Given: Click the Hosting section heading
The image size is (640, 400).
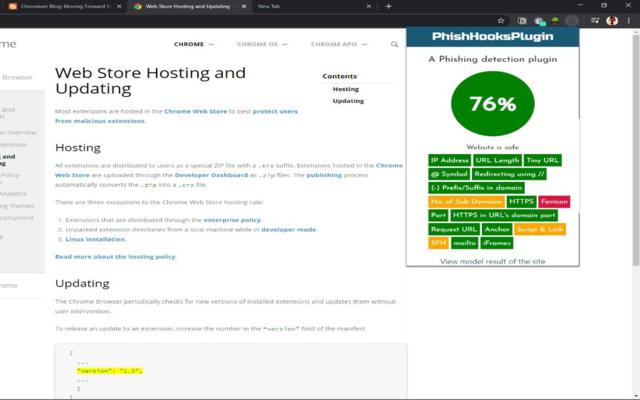Looking at the screenshot, I should [x=78, y=147].
